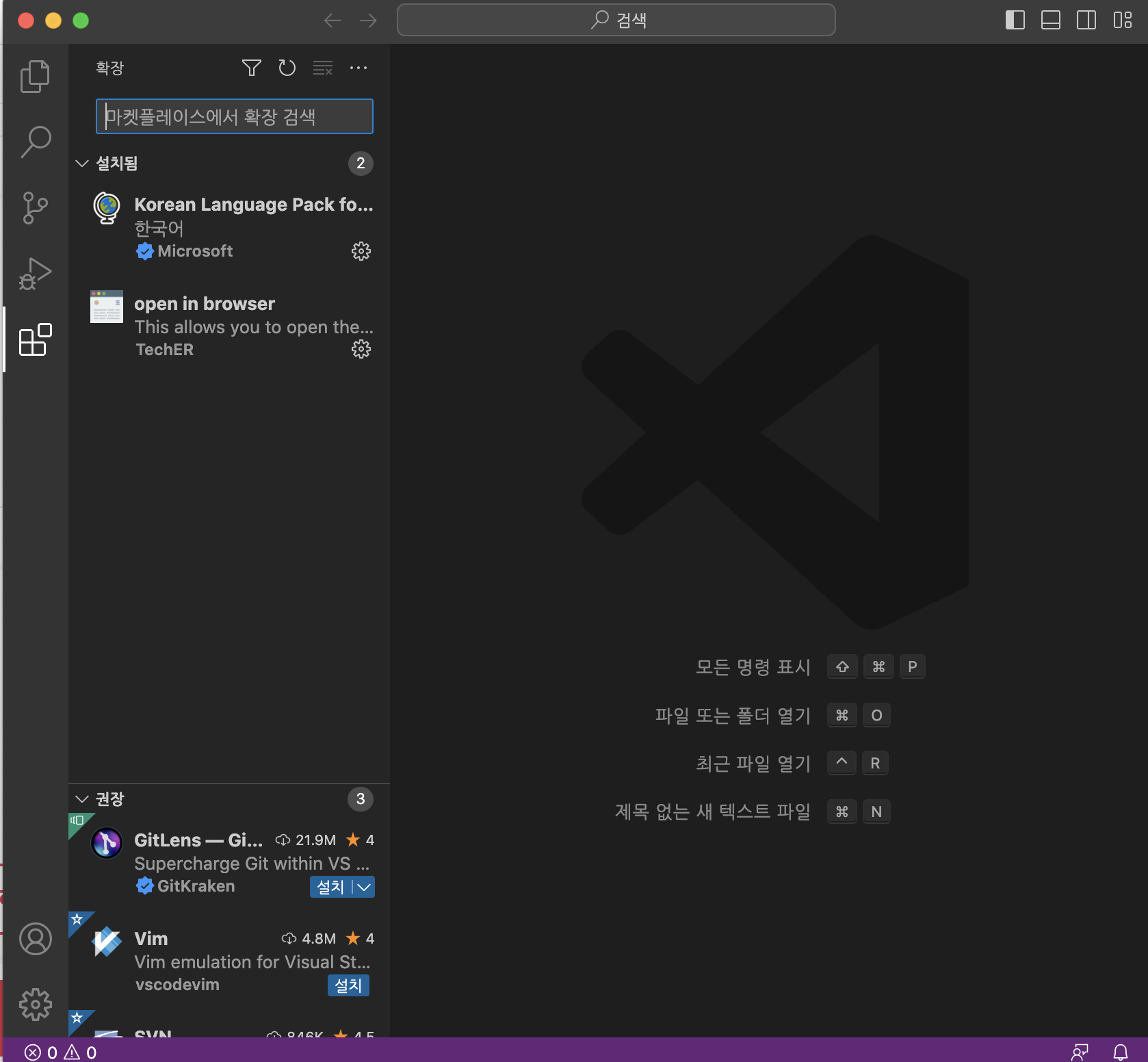The width and height of the screenshot is (1148, 1062).
Task: Open the GitLens extension entry title
Action: coord(198,840)
